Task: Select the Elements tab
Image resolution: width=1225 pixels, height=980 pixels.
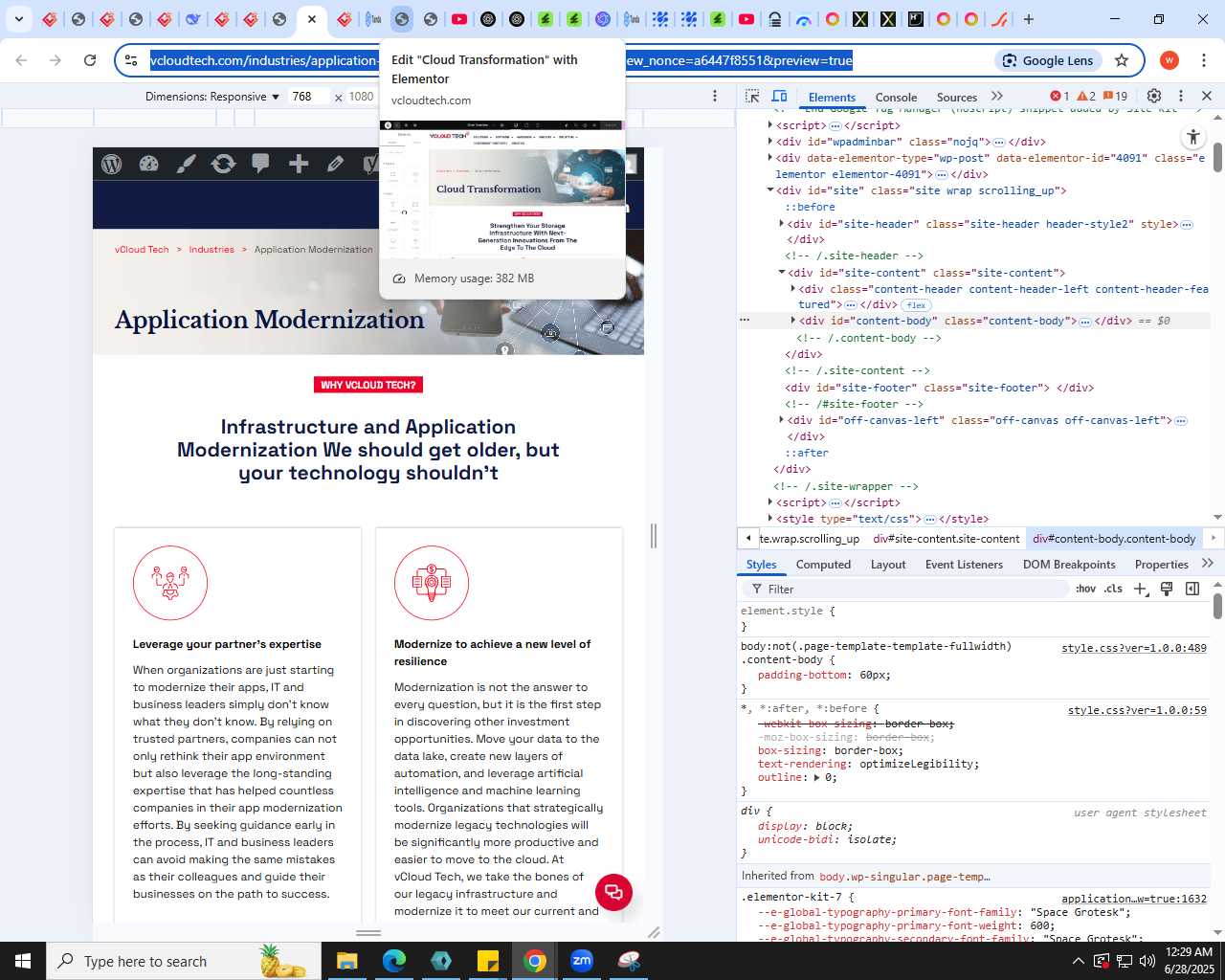Action: tap(832, 97)
